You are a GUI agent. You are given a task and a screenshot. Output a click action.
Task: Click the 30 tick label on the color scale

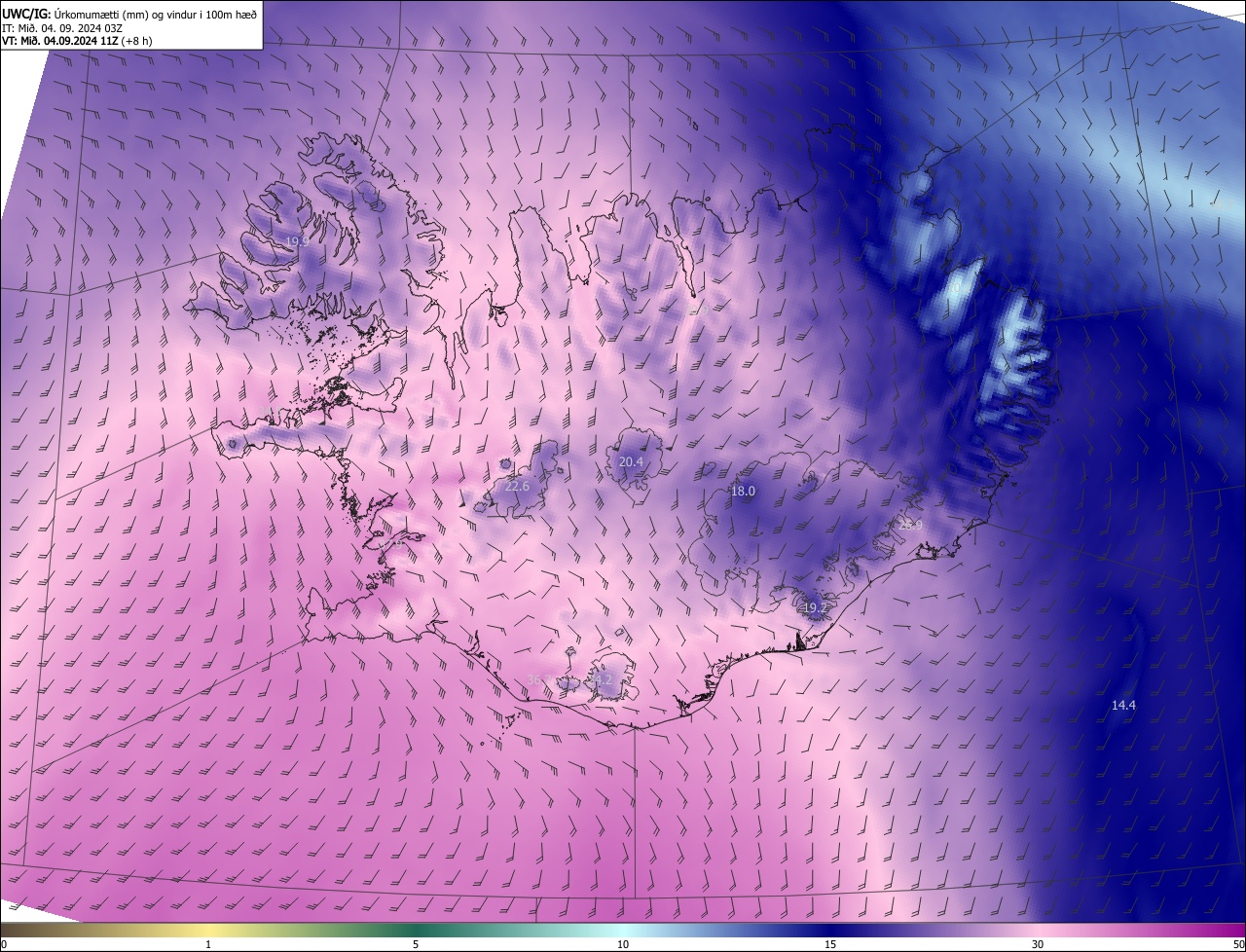tap(1038, 944)
